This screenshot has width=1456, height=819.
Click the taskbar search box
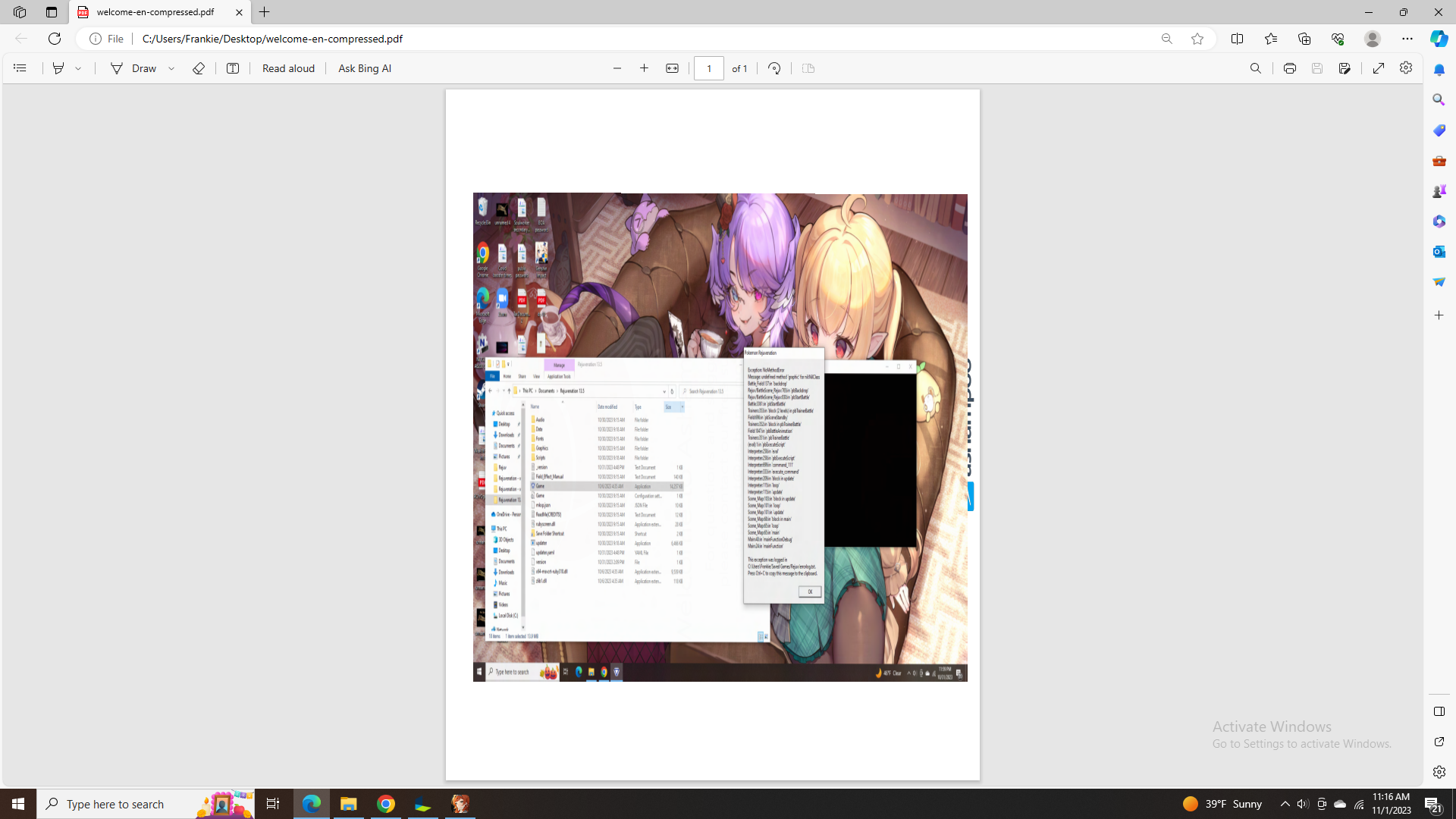pos(146,804)
